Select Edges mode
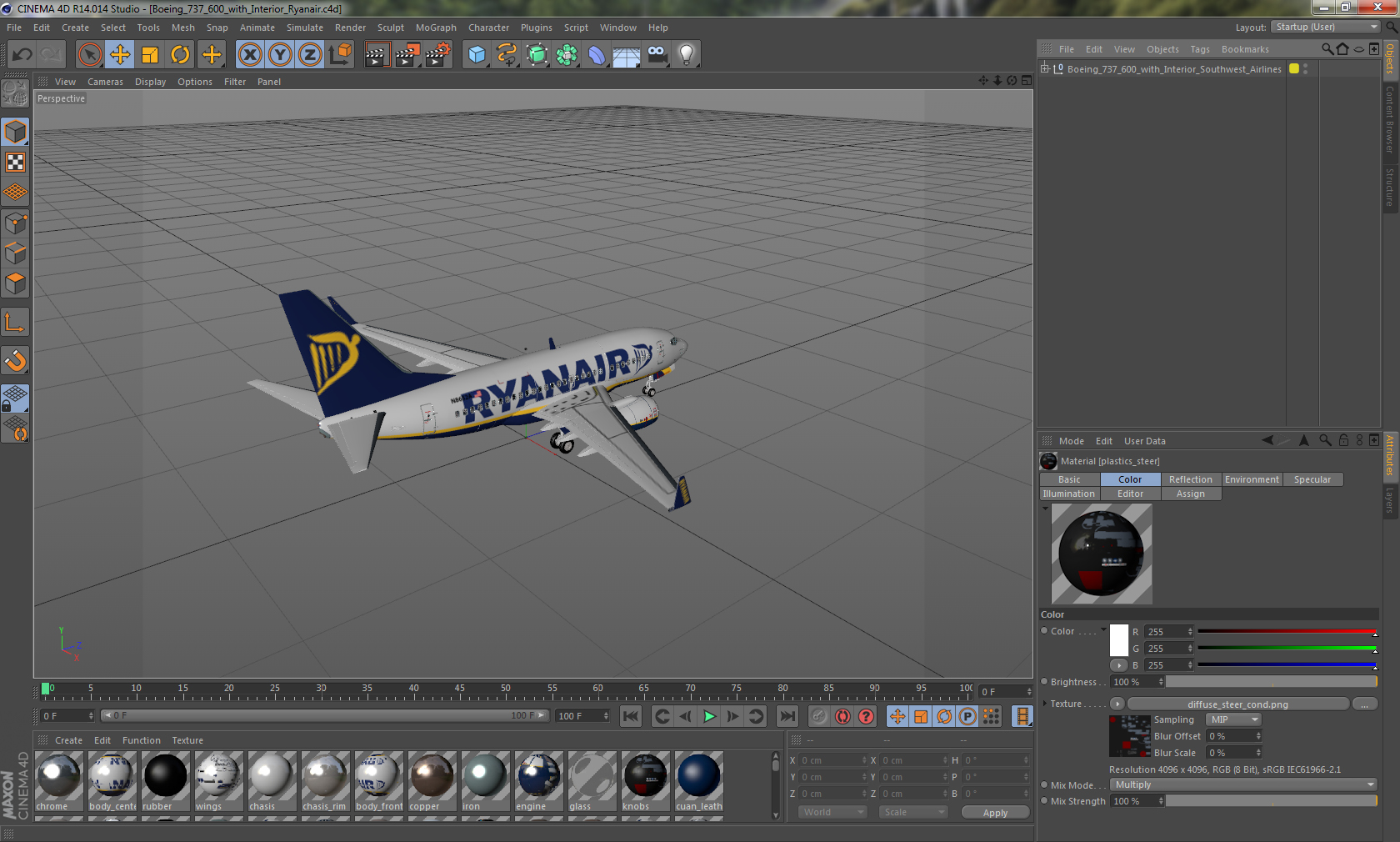This screenshot has width=1400, height=842. tap(16, 253)
